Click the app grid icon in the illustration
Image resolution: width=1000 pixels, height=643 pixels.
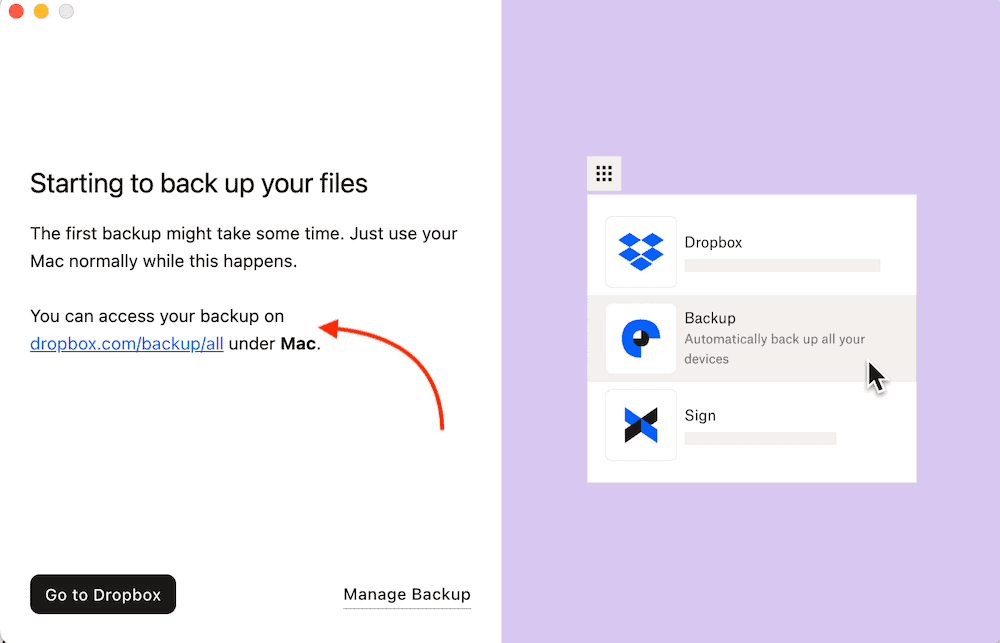click(x=604, y=174)
